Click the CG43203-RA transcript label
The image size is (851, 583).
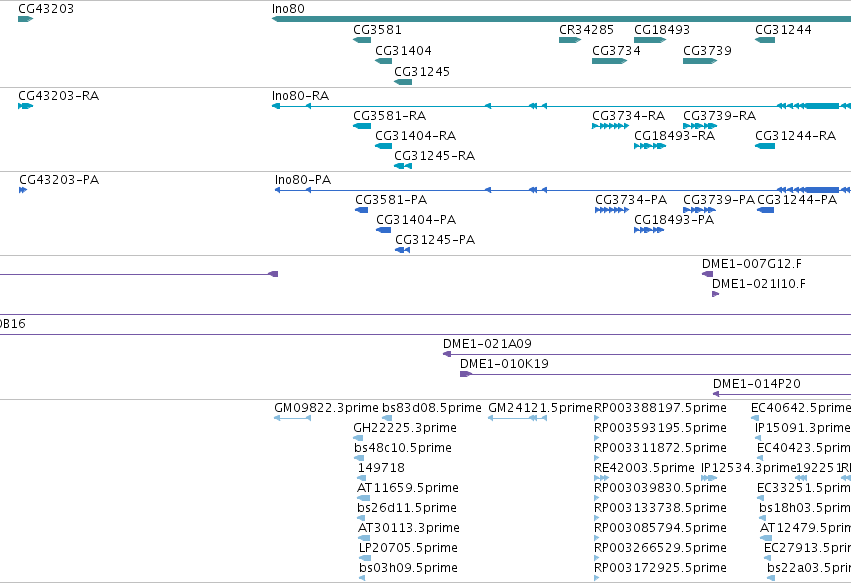pyautogui.click(x=59, y=96)
